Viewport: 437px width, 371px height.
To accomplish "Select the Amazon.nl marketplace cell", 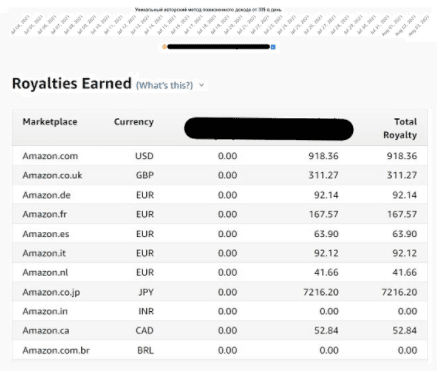I will [x=45, y=273].
